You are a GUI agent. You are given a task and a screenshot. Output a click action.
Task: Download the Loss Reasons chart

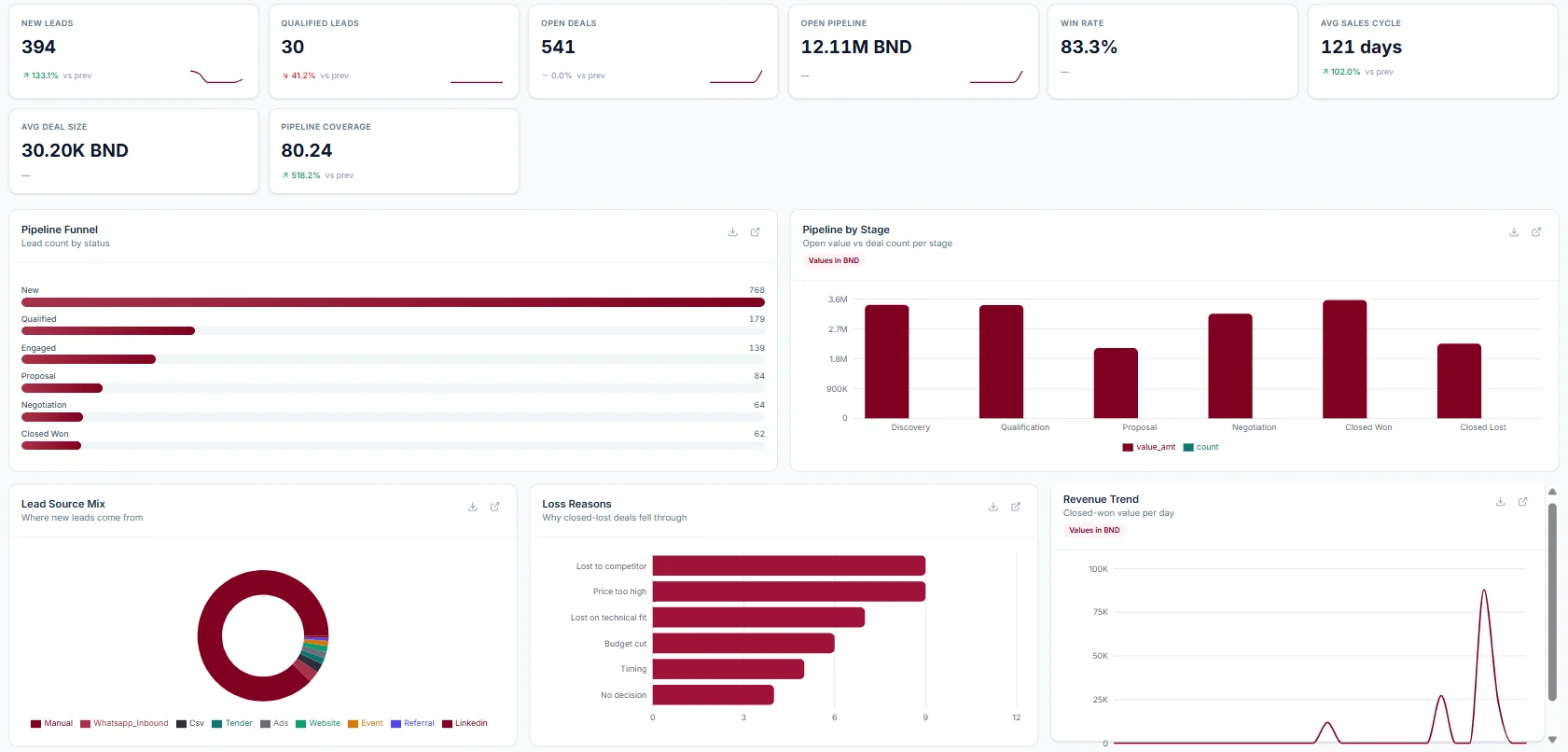coord(993,507)
